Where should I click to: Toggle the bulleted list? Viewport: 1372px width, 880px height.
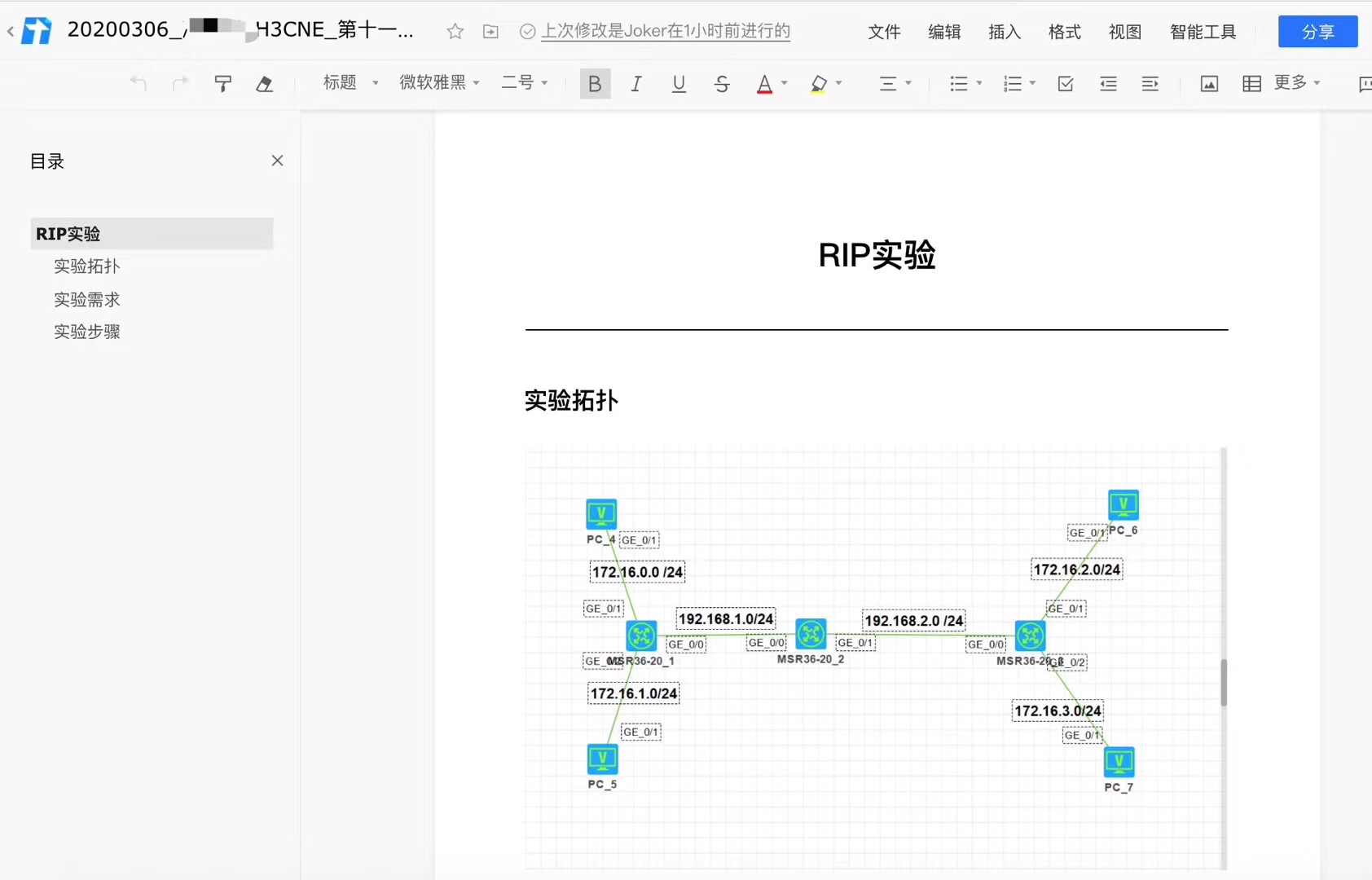[959, 83]
